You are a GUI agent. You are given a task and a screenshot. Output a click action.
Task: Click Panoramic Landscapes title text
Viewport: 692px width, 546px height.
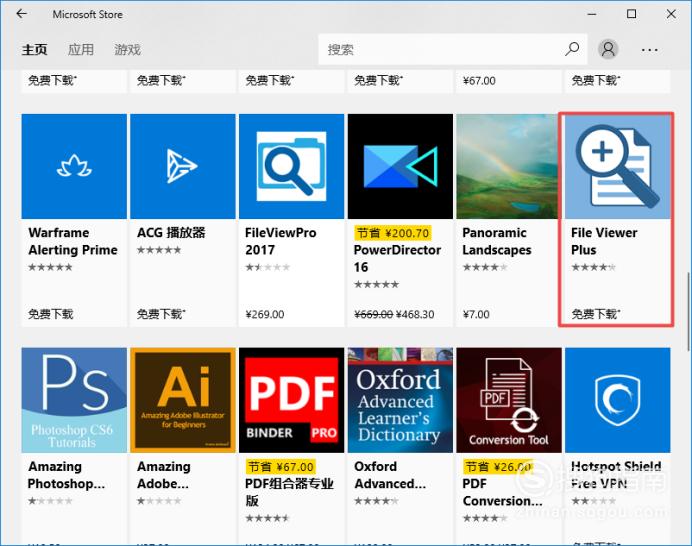pos(496,241)
